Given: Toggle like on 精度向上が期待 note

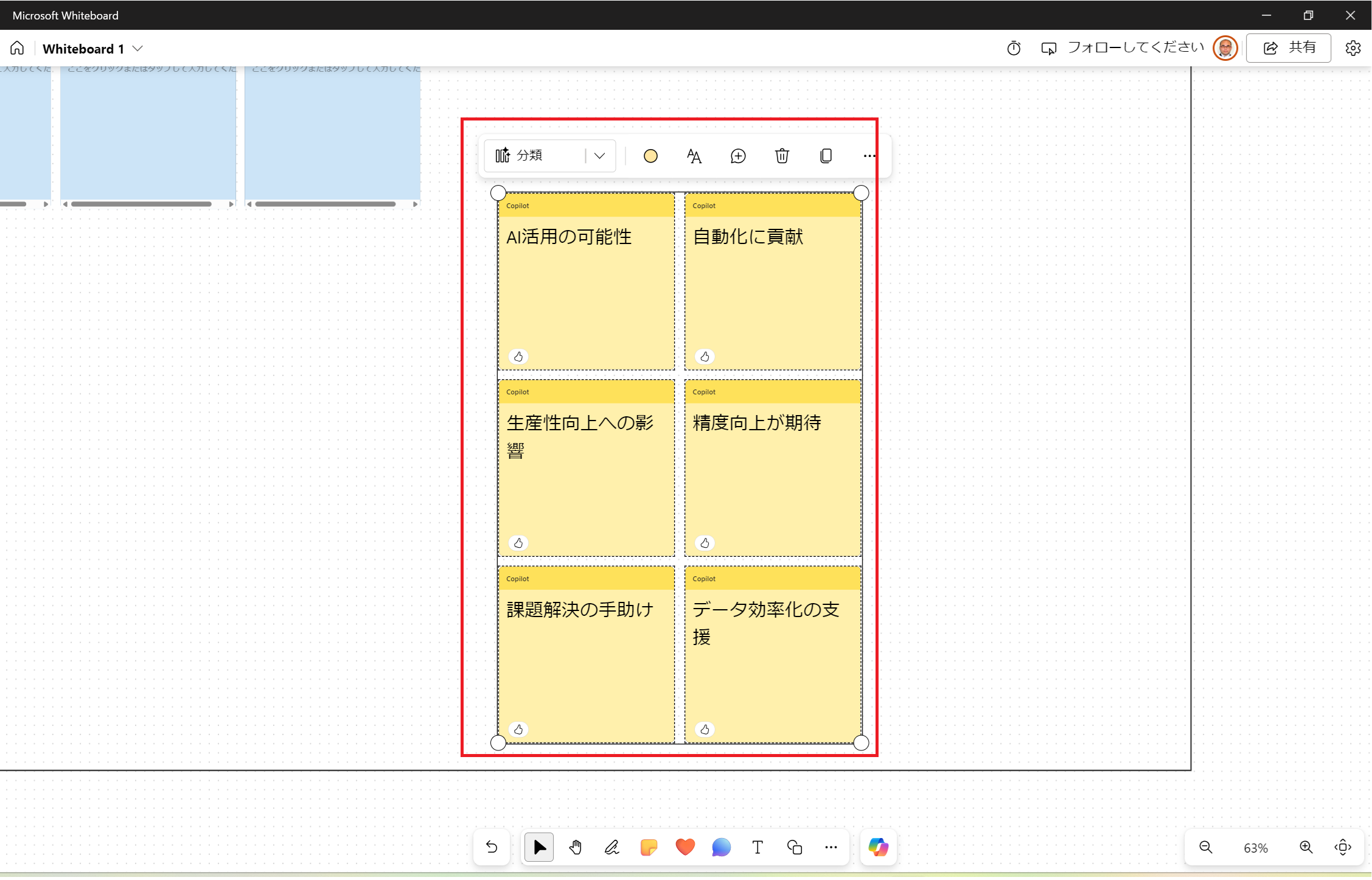Looking at the screenshot, I should 705,543.
